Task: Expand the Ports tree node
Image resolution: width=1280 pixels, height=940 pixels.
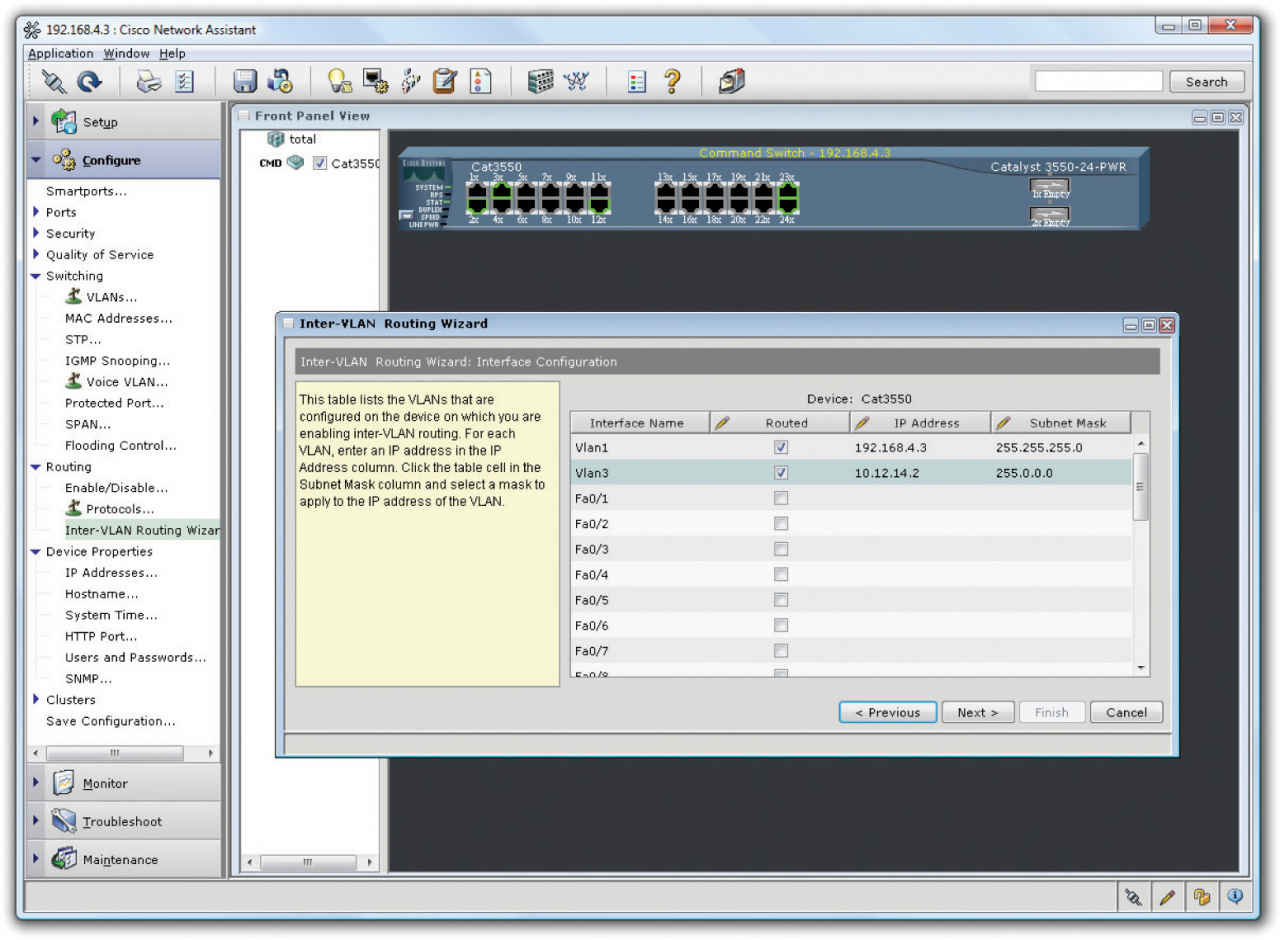Action: [x=36, y=212]
